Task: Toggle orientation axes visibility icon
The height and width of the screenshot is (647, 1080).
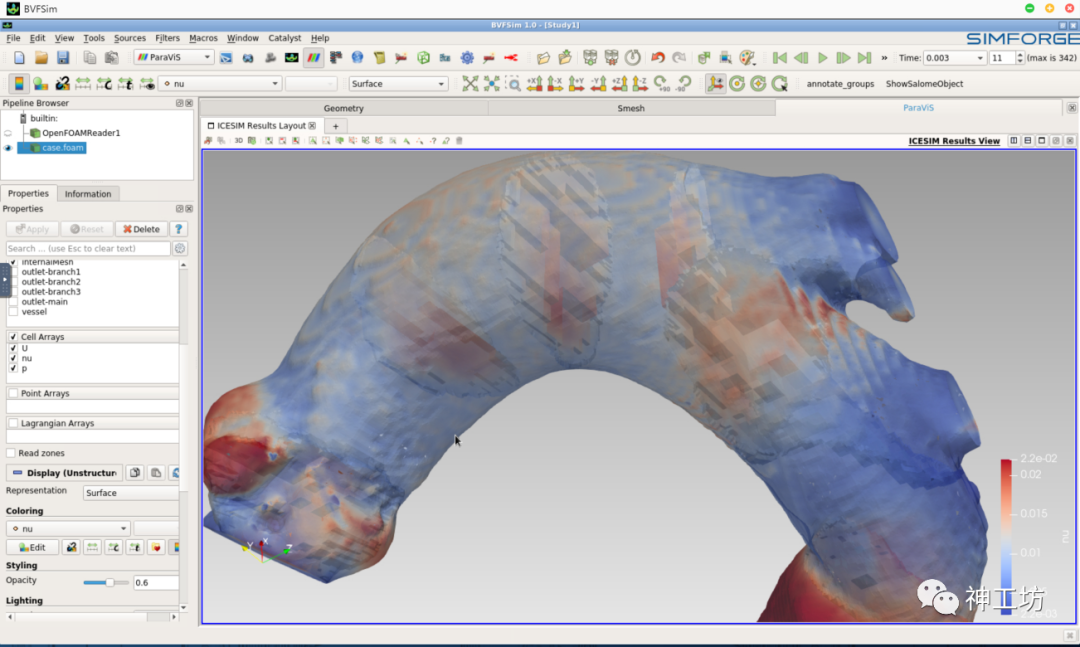Action: click(716, 83)
